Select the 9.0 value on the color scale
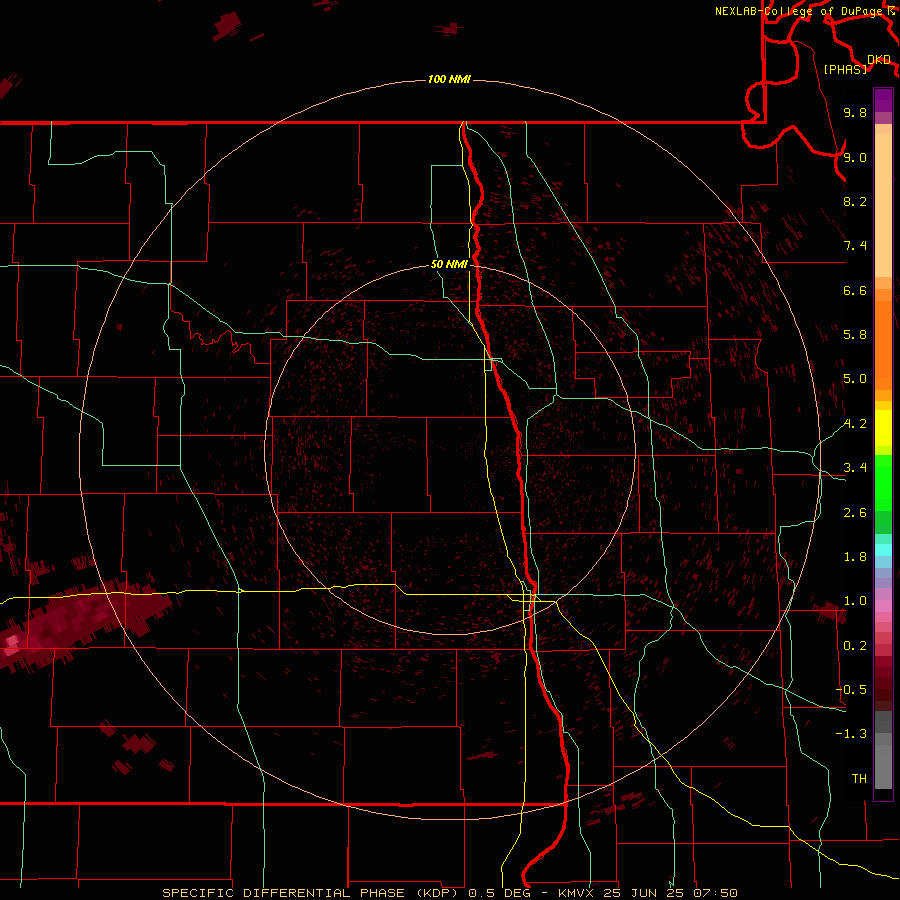This screenshot has width=900, height=900. coord(855,157)
